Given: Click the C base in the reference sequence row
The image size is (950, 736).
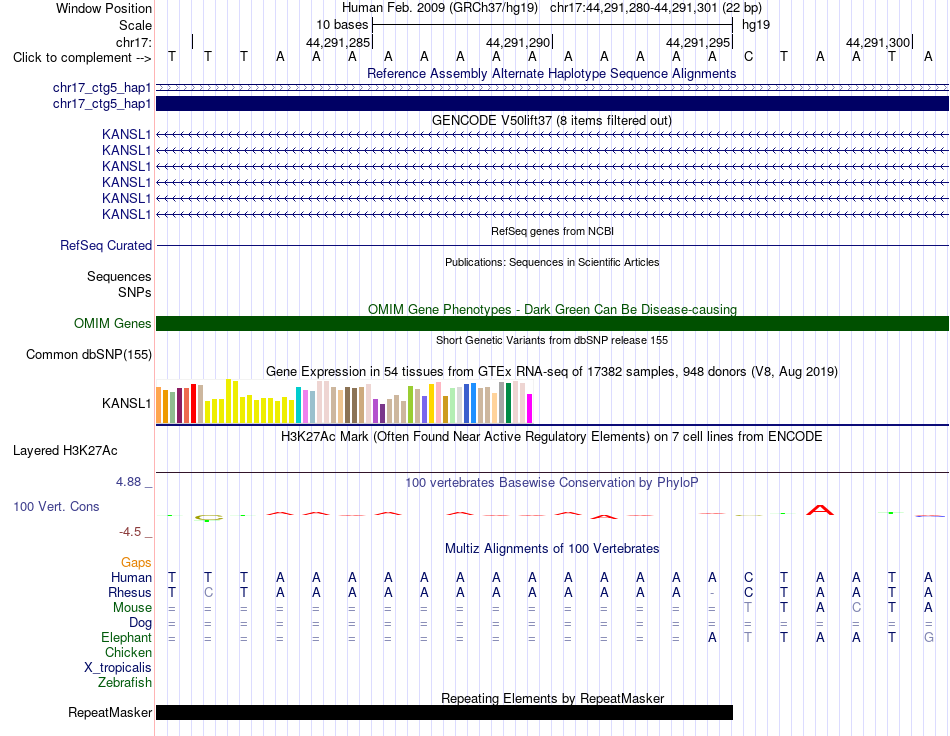Looking at the screenshot, I should point(748,56).
